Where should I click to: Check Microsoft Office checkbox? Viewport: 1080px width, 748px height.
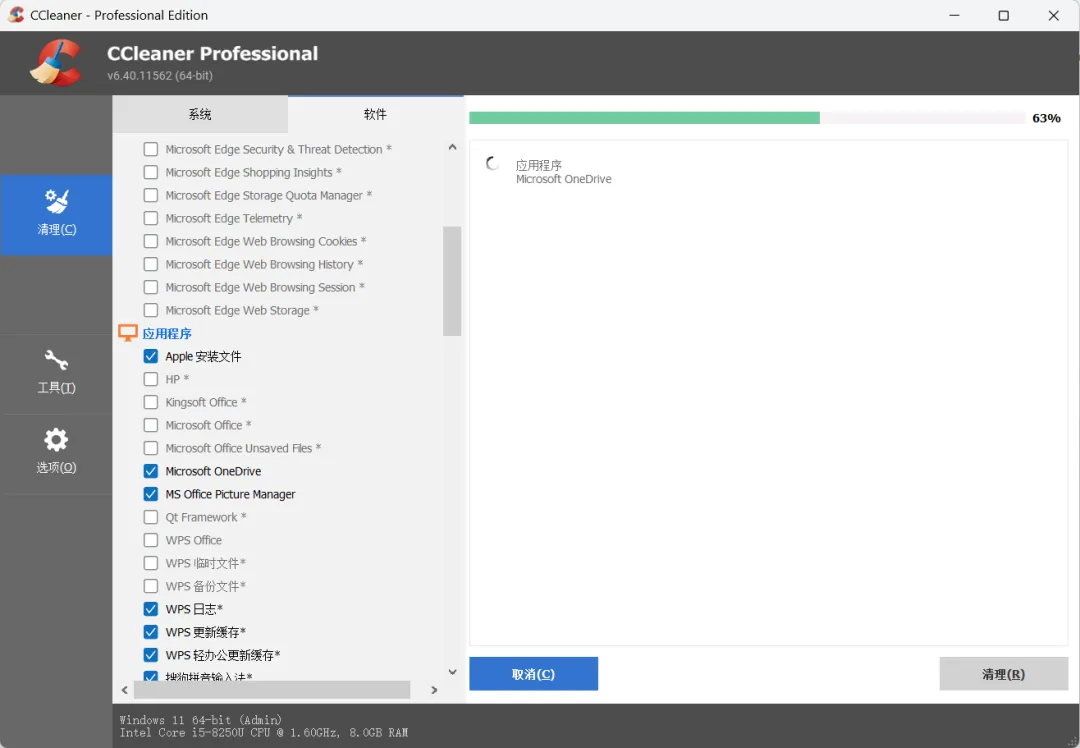tap(151, 425)
